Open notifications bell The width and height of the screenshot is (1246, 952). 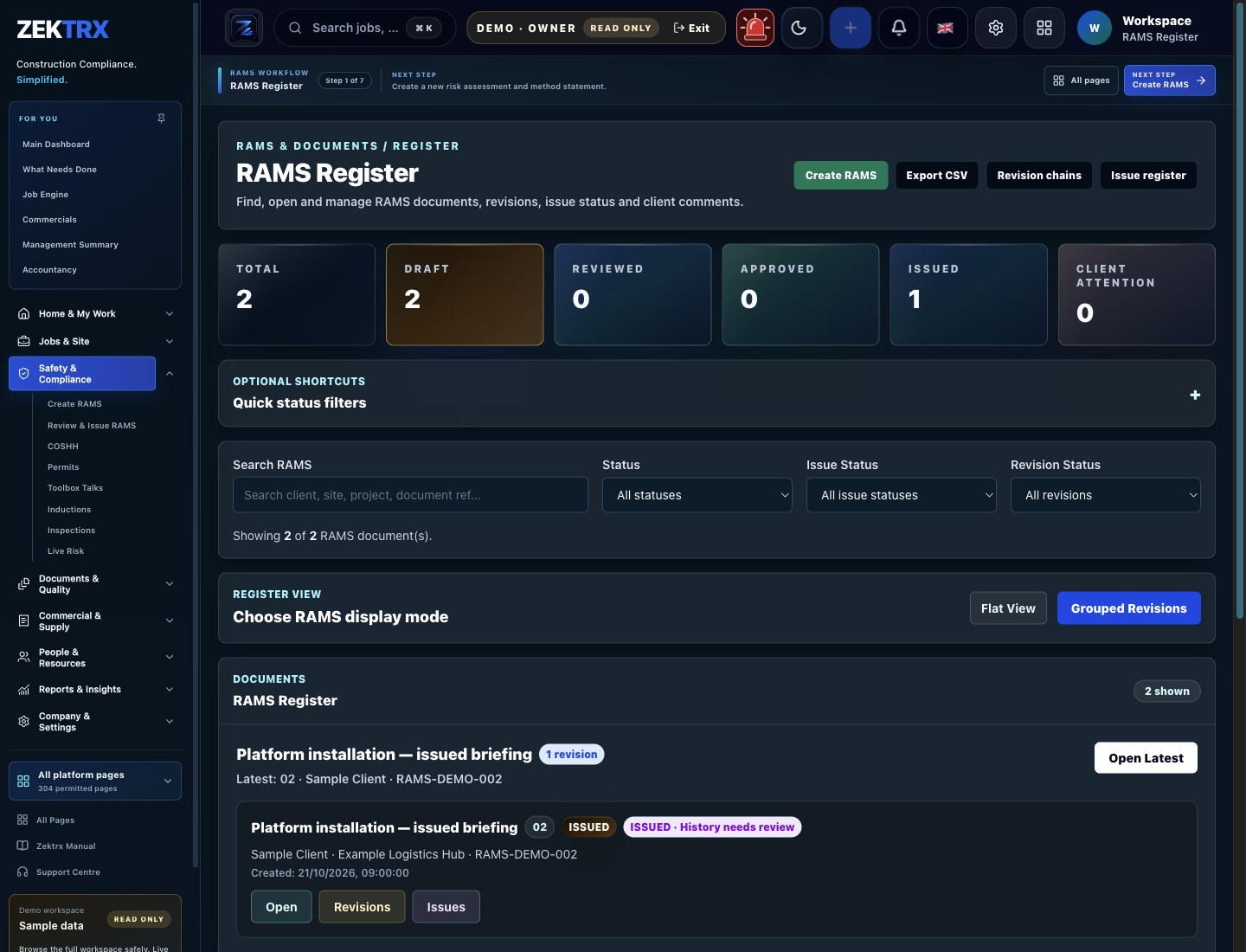899,28
